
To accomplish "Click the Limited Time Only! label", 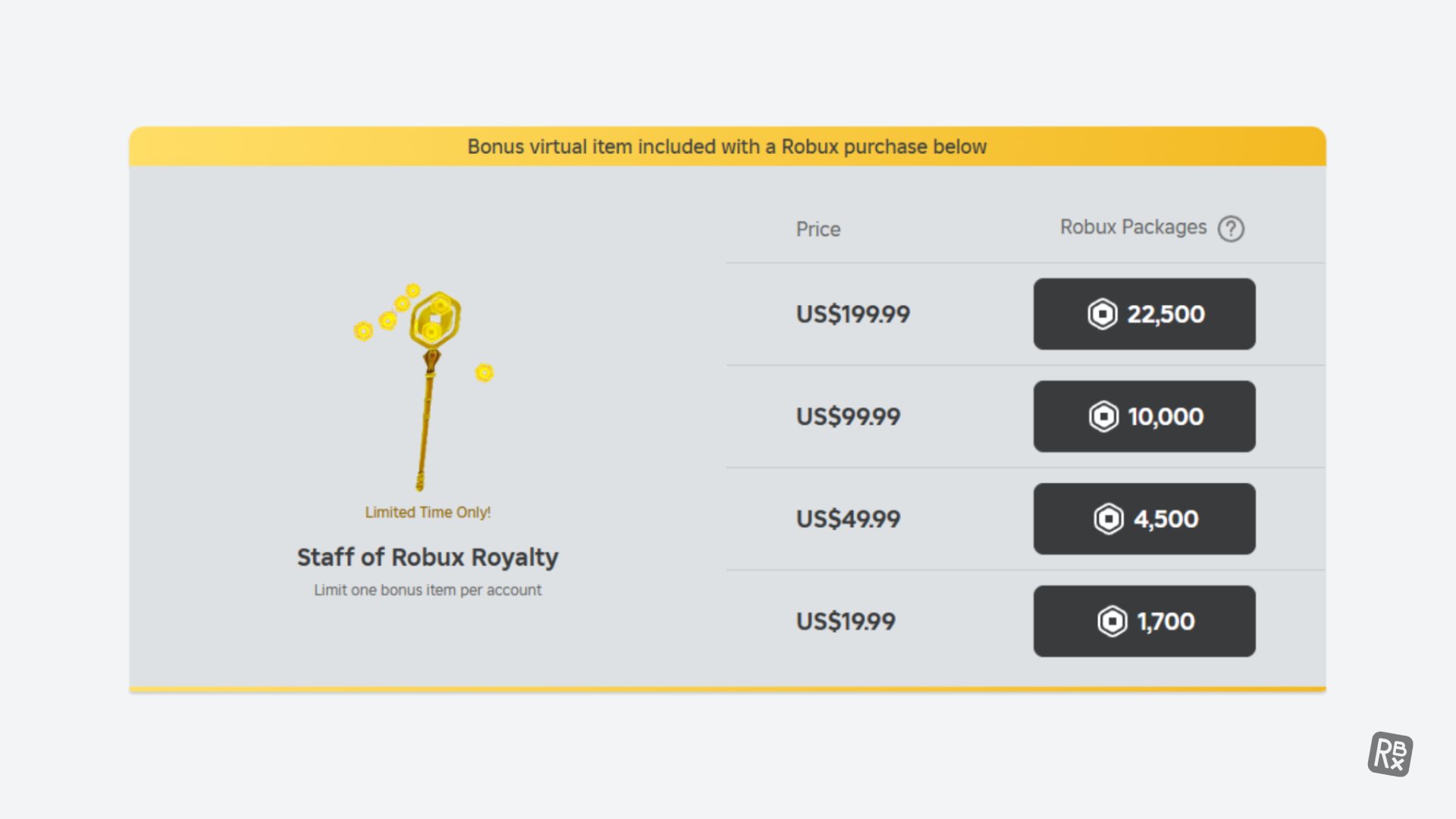I will (428, 513).
